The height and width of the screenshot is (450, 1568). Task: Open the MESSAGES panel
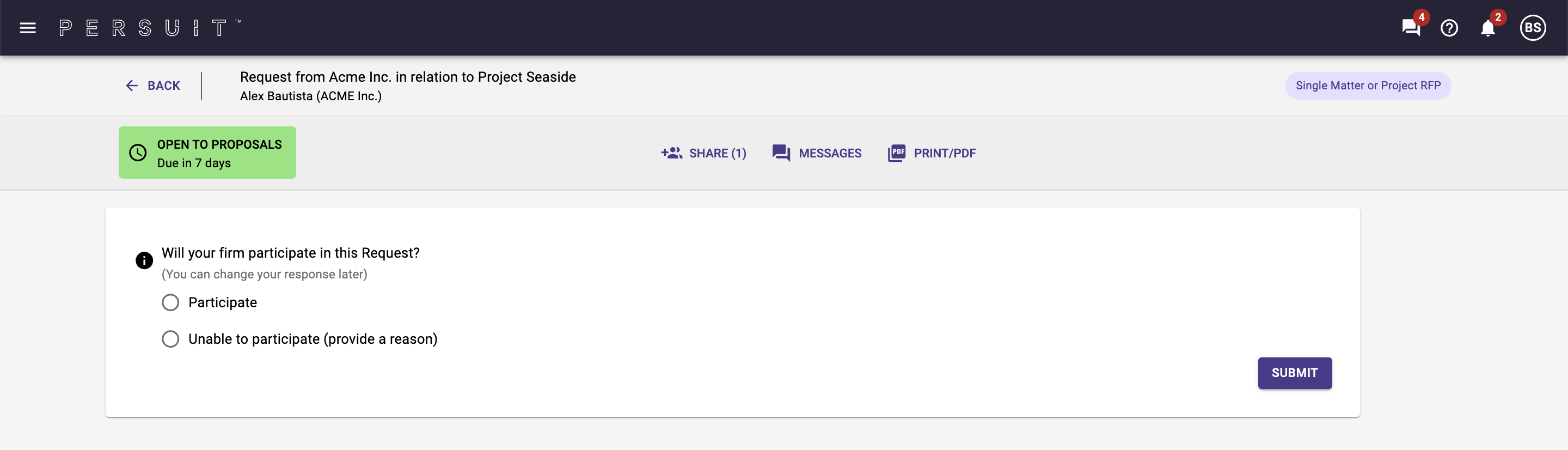(817, 154)
